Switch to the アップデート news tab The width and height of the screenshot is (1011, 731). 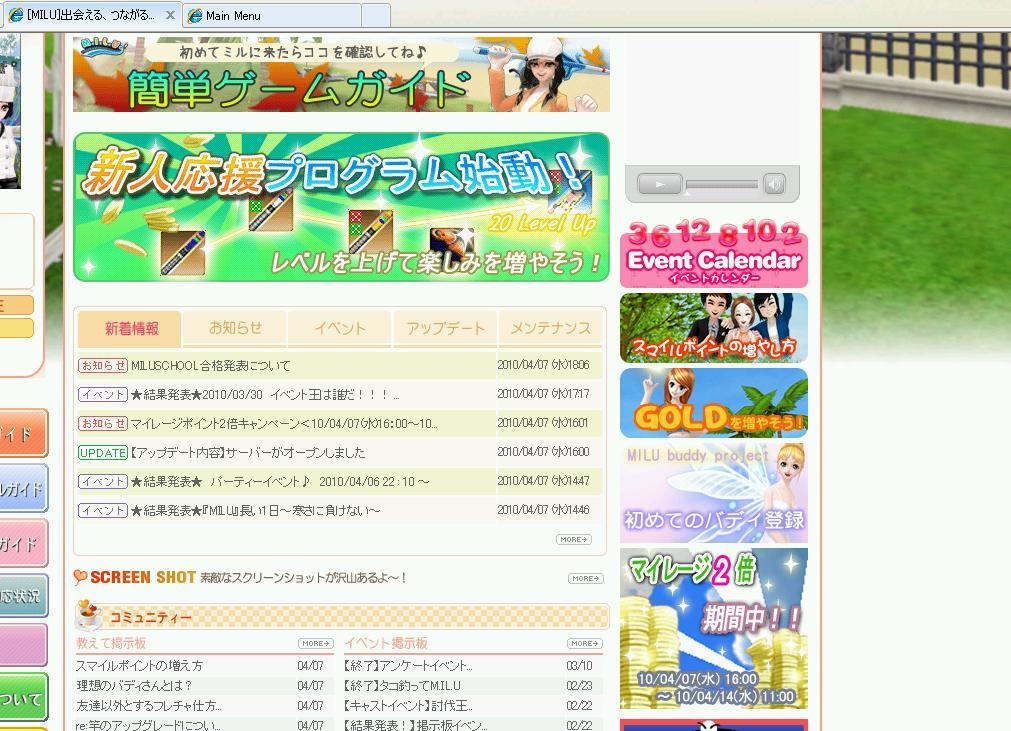445,328
